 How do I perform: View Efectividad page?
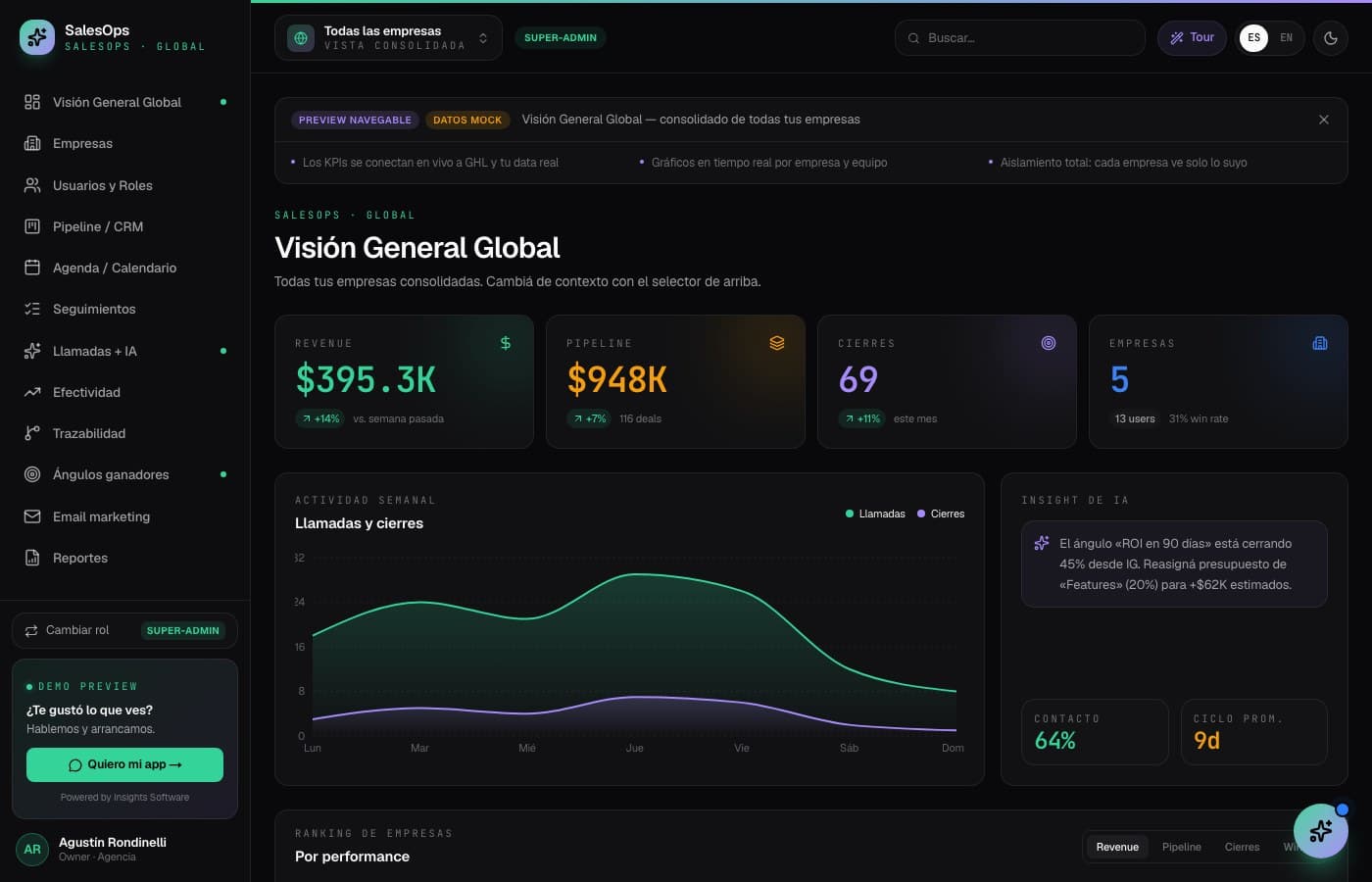(x=124, y=392)
